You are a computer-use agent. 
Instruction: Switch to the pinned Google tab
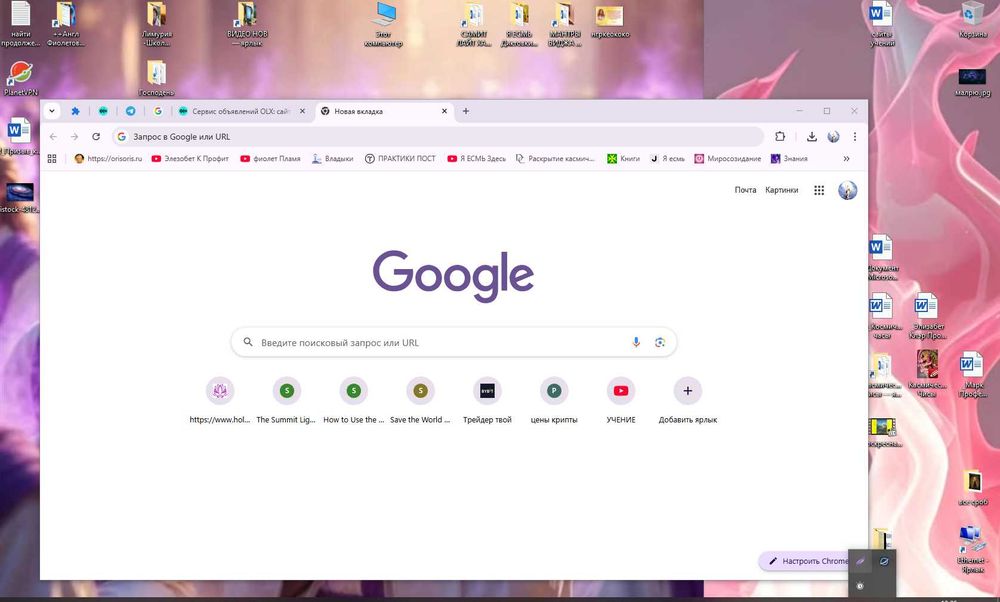158,111
